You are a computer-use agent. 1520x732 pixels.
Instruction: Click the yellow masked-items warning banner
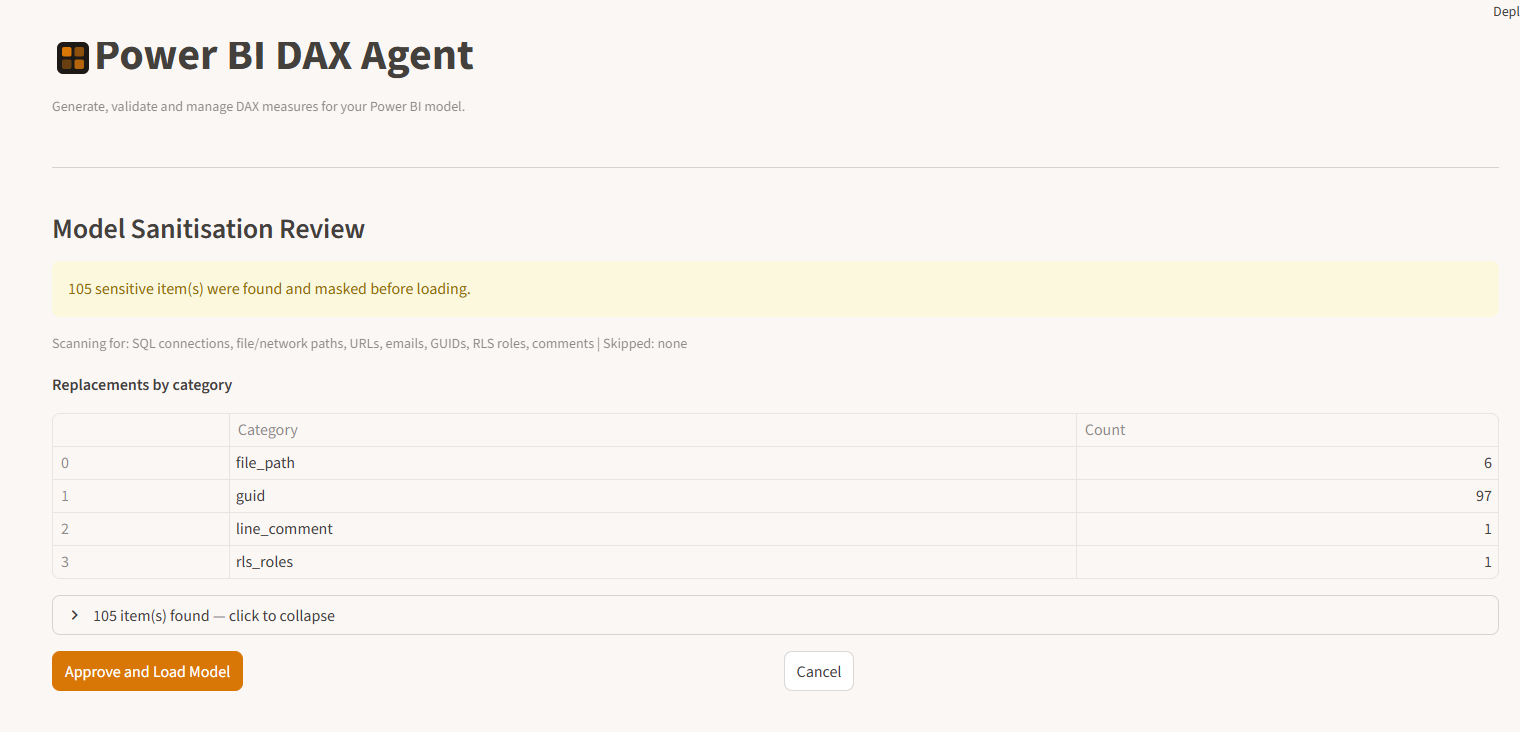click(x=774, y=289)
